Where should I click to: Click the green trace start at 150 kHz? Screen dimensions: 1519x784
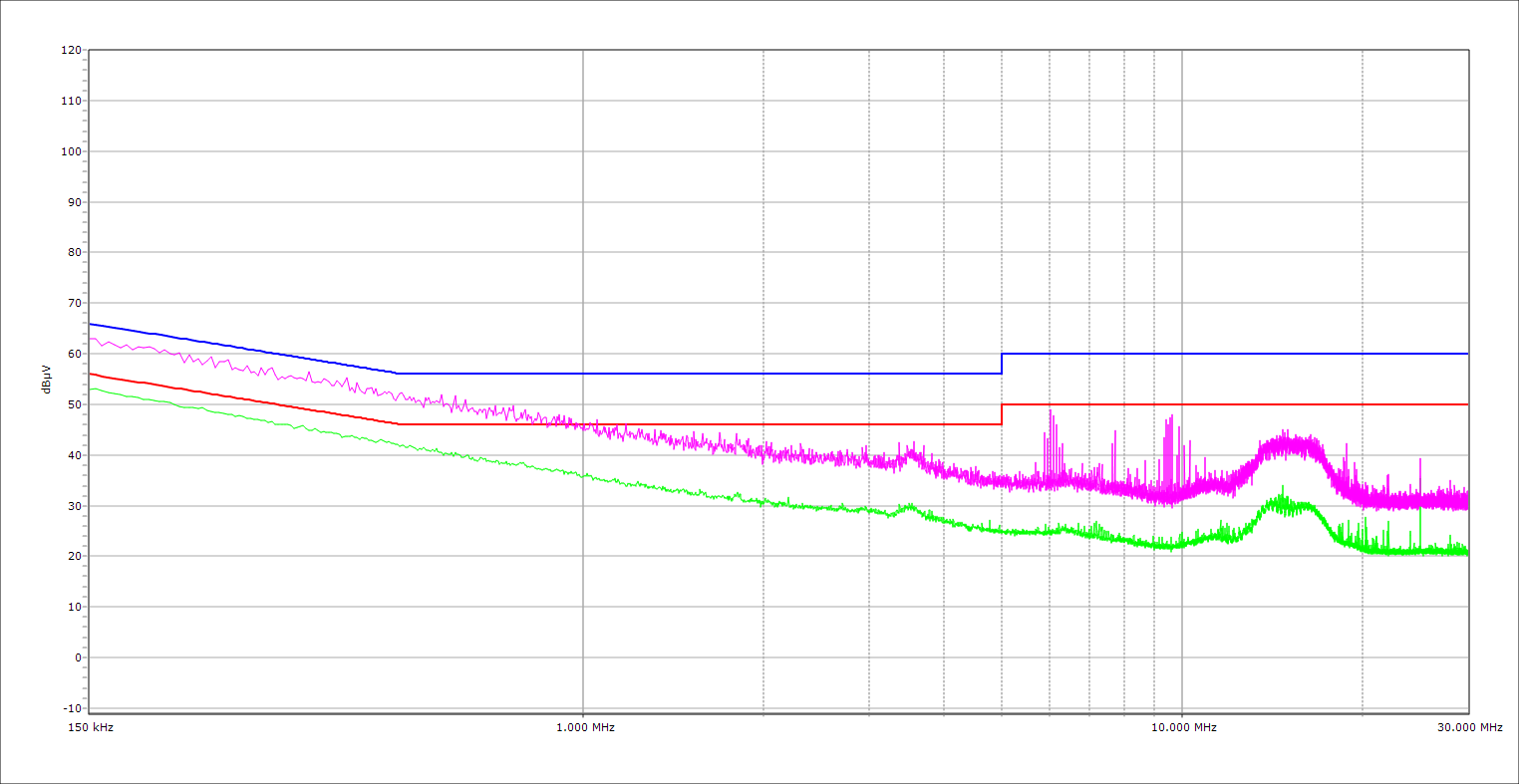click(x=91, y=389)
